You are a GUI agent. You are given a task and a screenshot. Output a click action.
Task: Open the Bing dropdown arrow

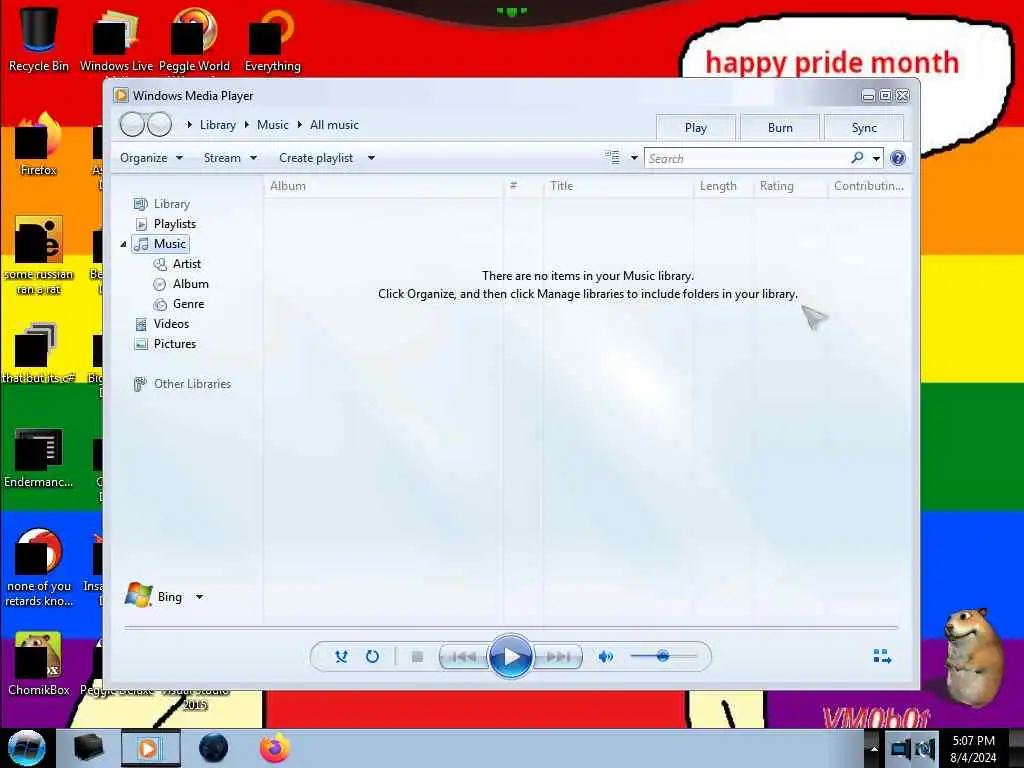pyautogui.click(x=199, y=596)
